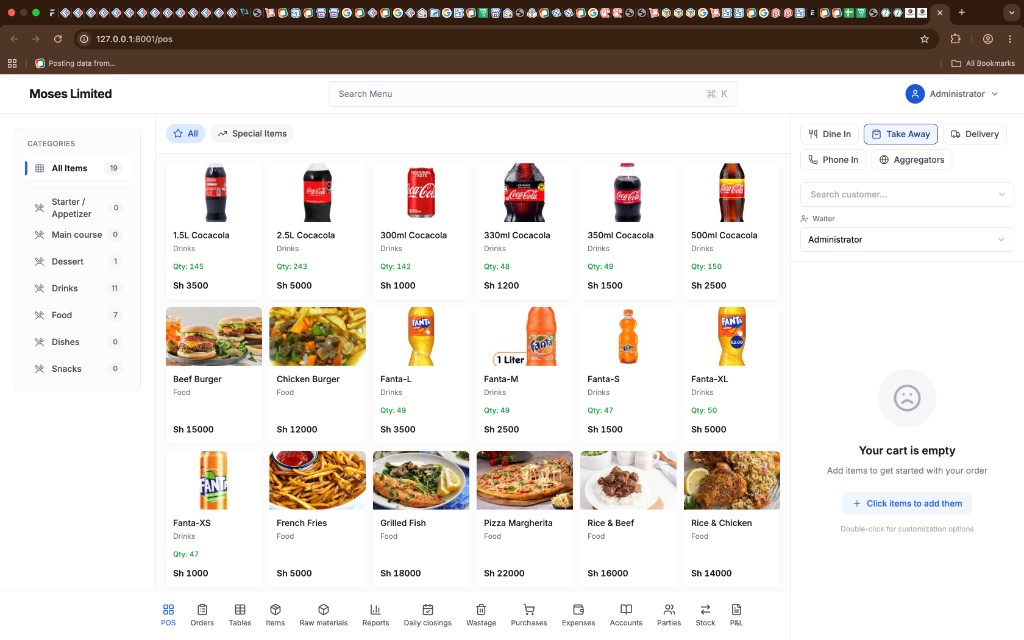Screen dimensions: 1024x640
Task: Open the Expenses wallet icon
Action: (579, 609)
